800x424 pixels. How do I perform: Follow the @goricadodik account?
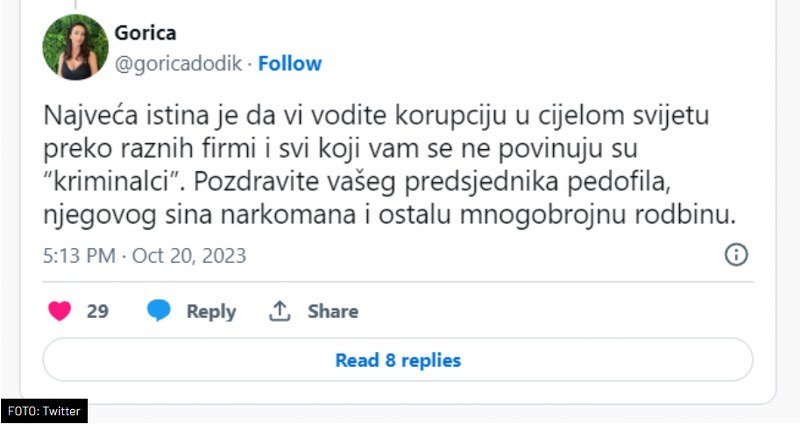click(290, 63)
